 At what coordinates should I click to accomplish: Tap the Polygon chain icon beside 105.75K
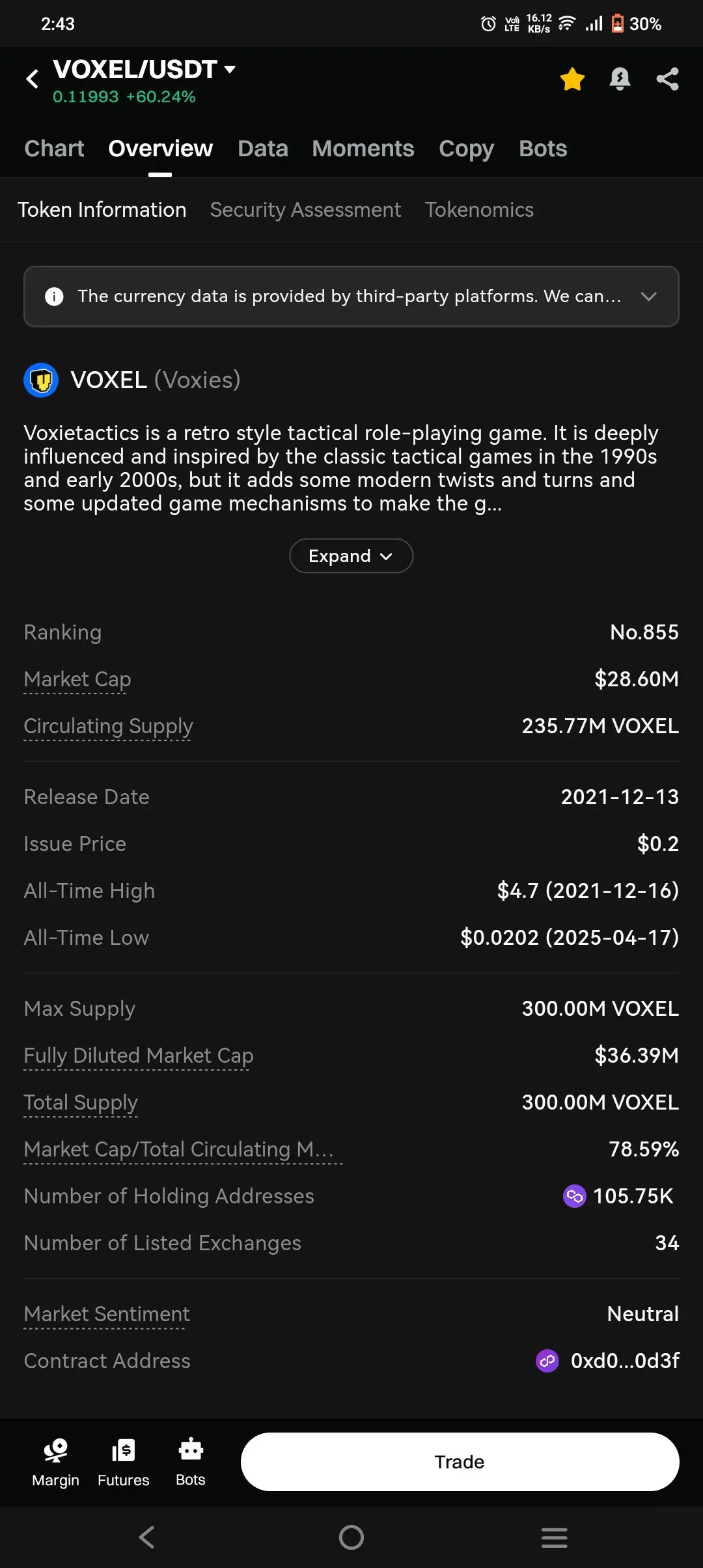point(574,1196)
